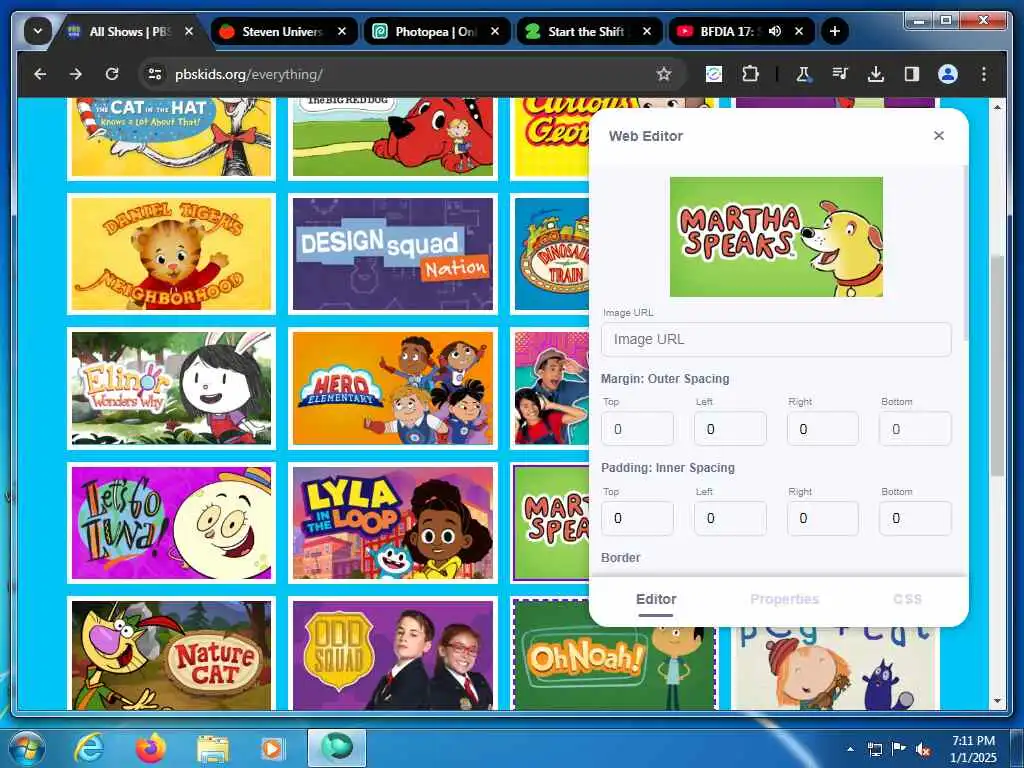Viewport: 1024px width, 768px height.
Task: Open Daniel Tiger's Neighborhood show
Action: [x=171, y=254]
